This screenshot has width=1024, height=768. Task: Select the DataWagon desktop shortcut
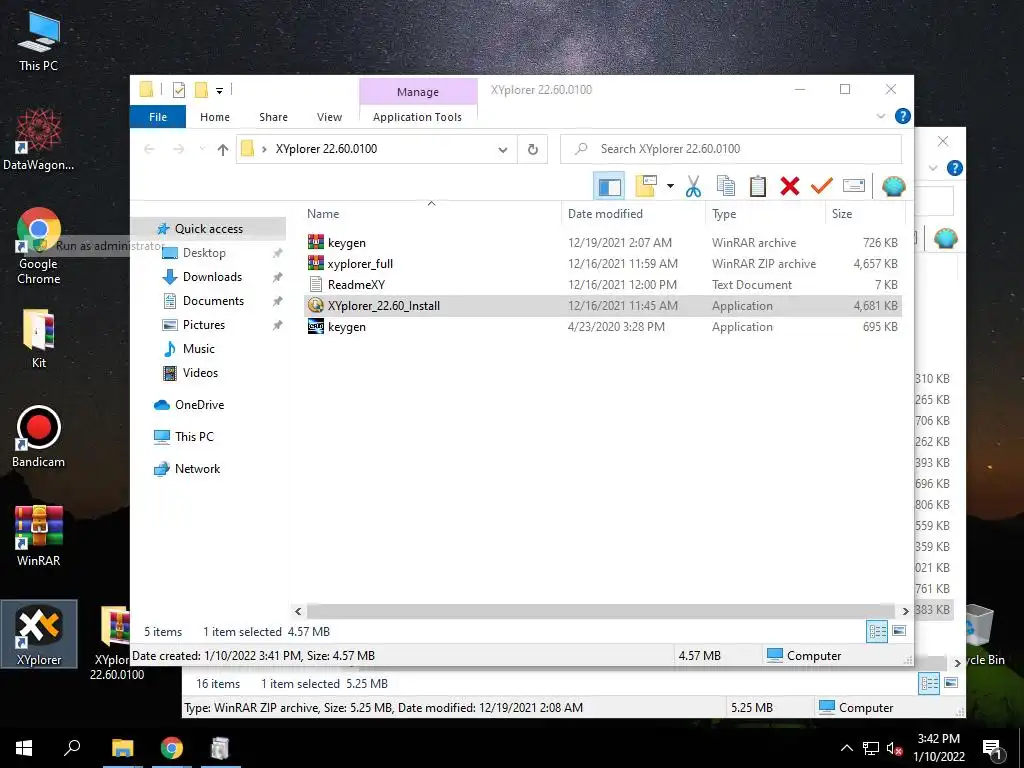(x=39, y=140)
